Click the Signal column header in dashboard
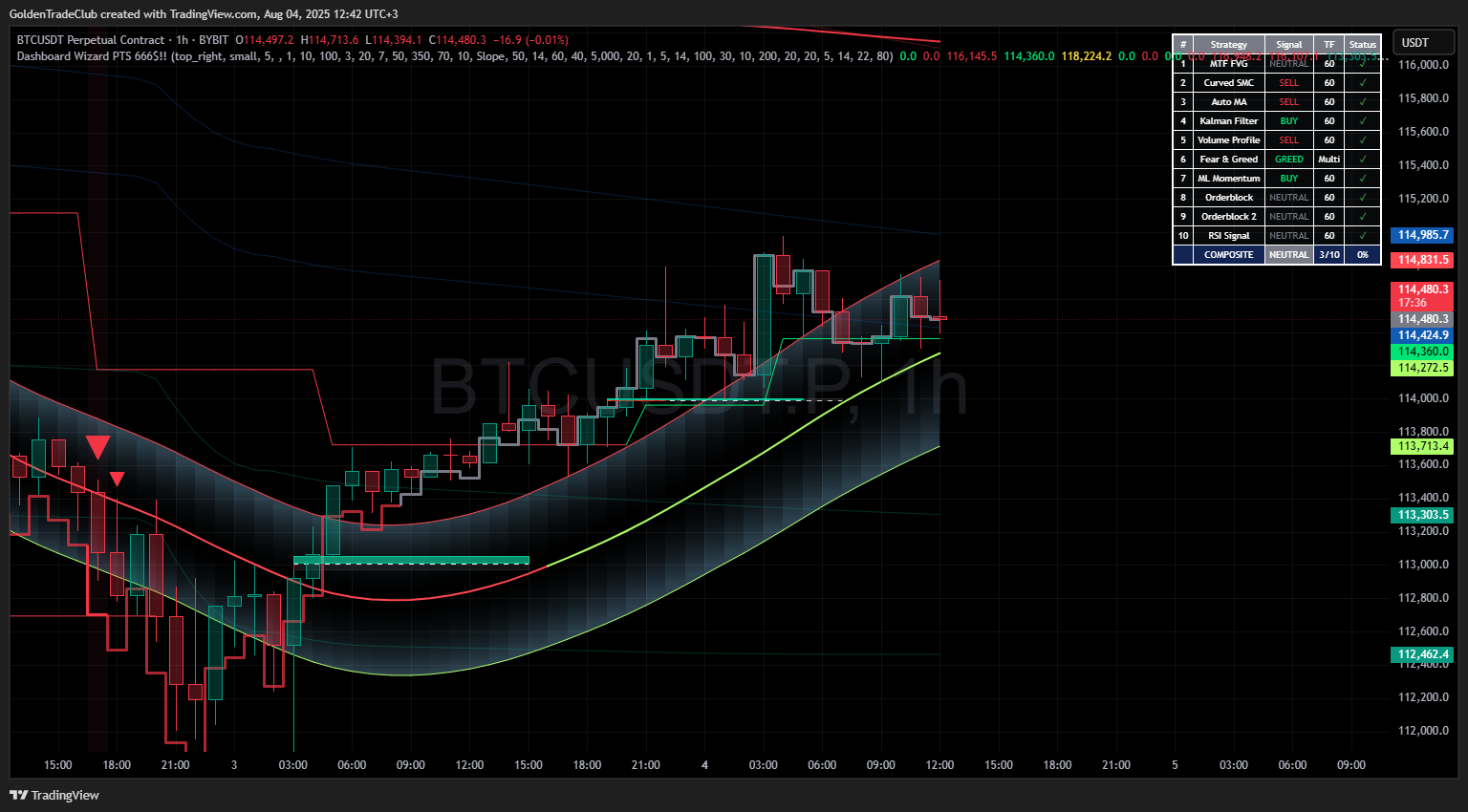The height and width of the screenshot is (812, 1468). [x=1289, y=45]
